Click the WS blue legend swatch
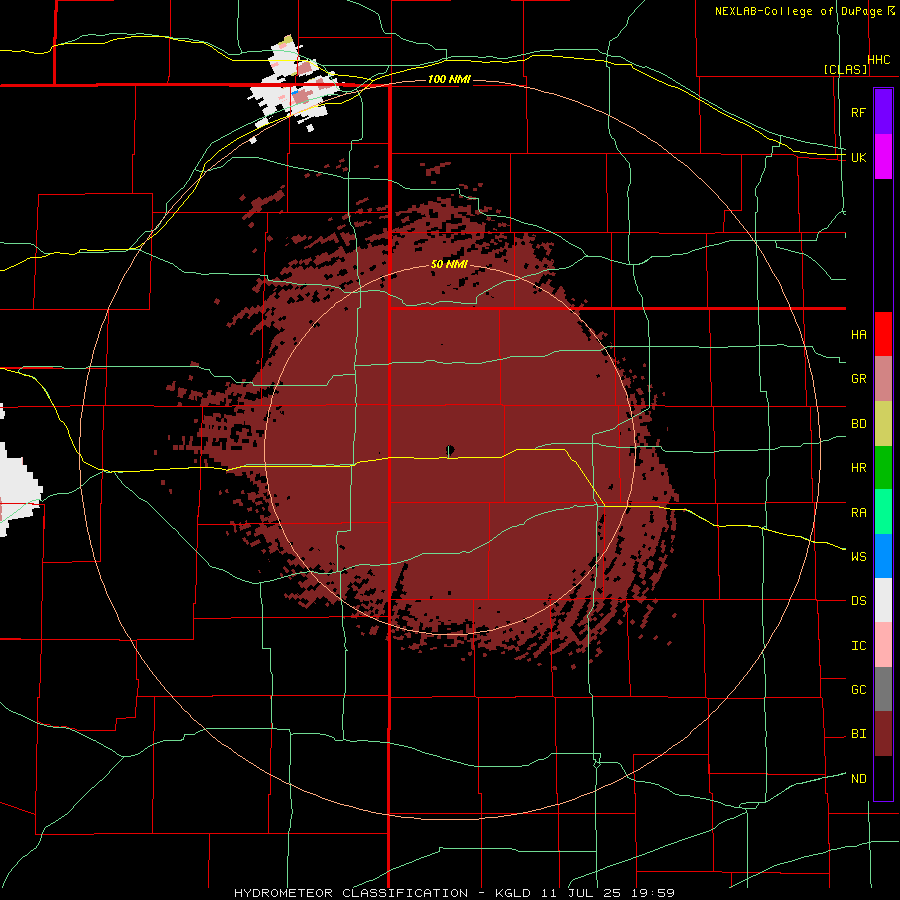 [883, 556]
